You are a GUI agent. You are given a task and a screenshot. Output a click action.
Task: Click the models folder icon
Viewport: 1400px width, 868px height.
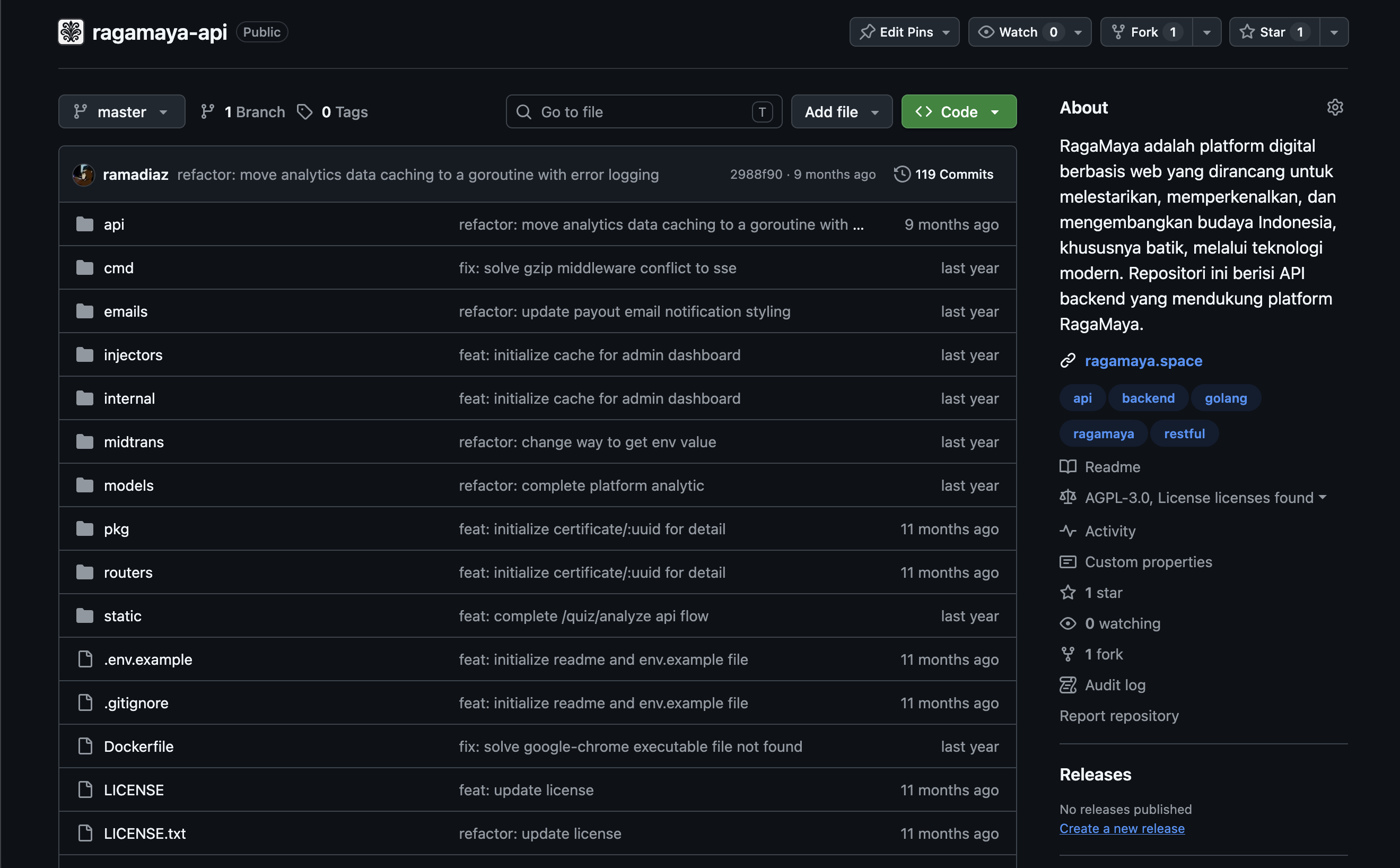click(x=85, y=485)
